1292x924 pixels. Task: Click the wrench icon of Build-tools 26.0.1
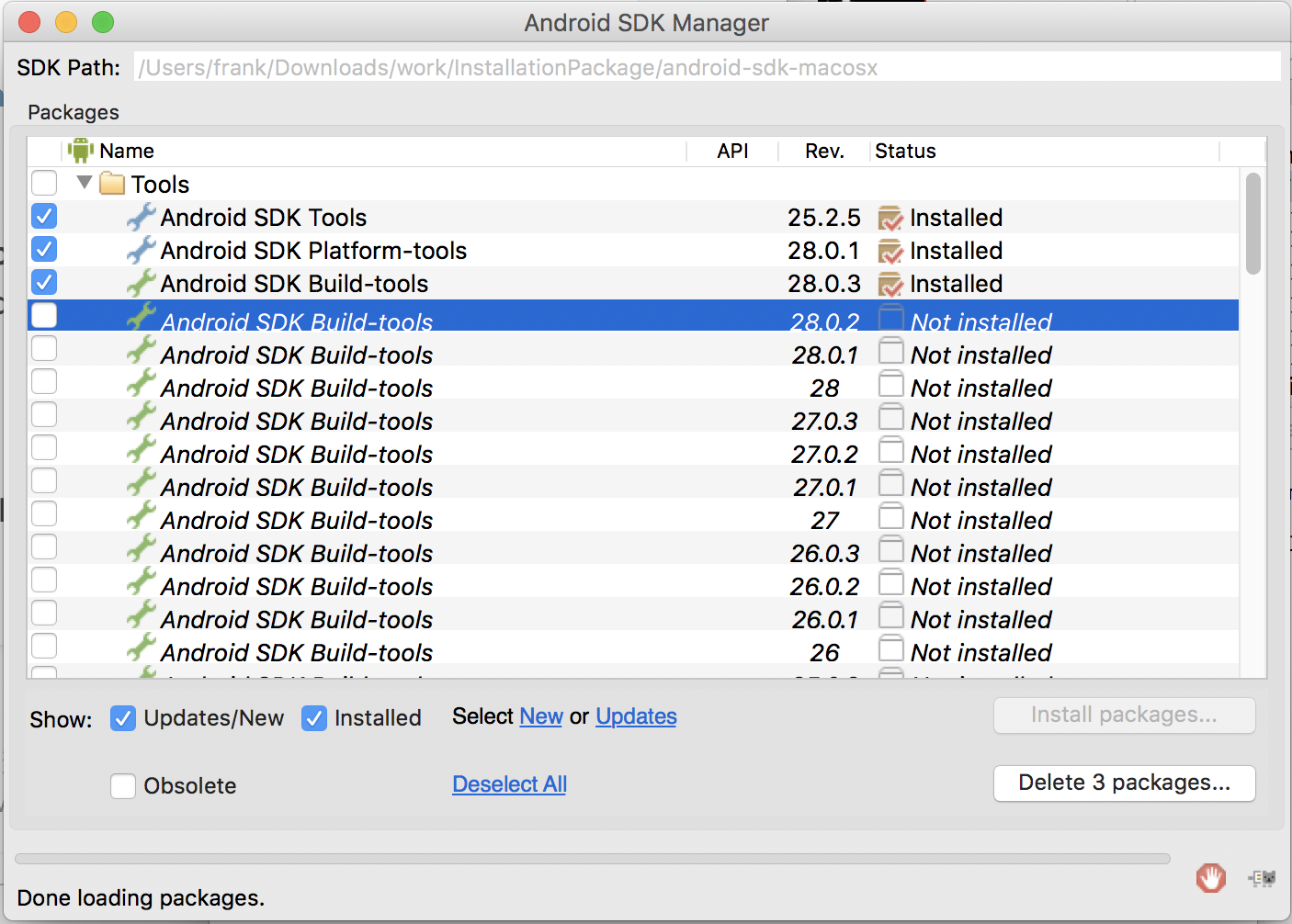141,614
